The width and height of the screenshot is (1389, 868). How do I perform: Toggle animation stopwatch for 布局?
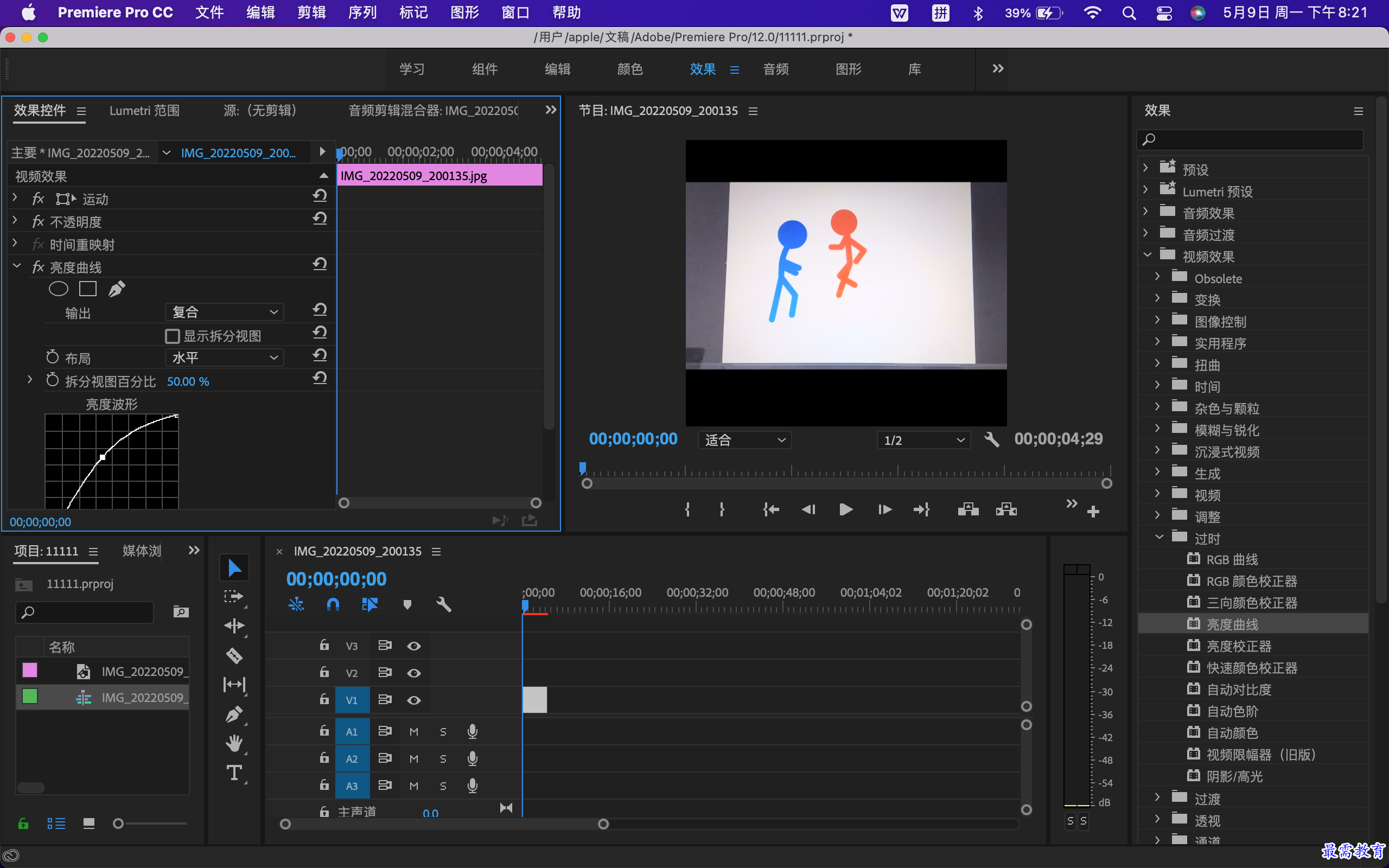(52, 357)
